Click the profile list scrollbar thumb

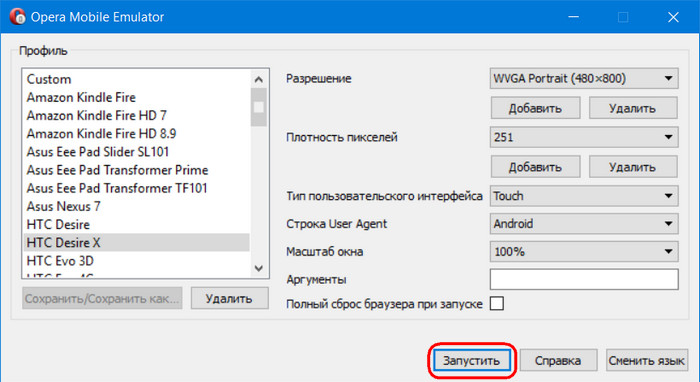[x=258, y=107]
